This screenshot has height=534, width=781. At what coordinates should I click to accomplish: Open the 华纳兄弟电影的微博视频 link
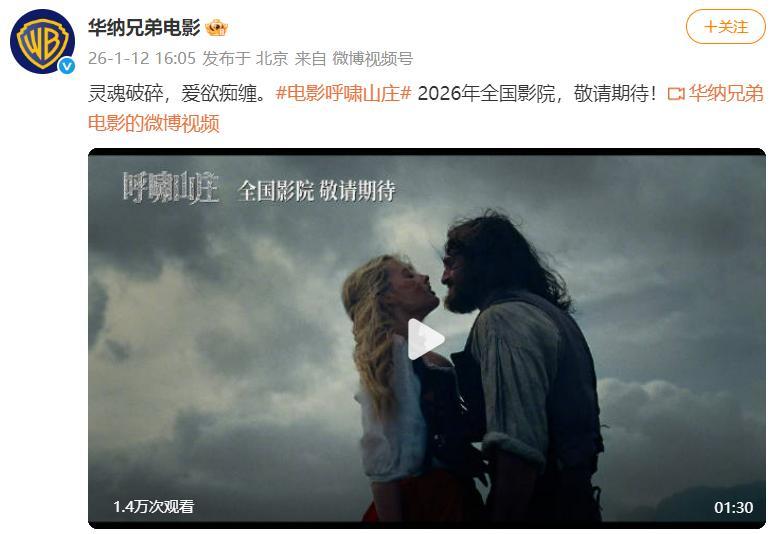coord(426,108)
